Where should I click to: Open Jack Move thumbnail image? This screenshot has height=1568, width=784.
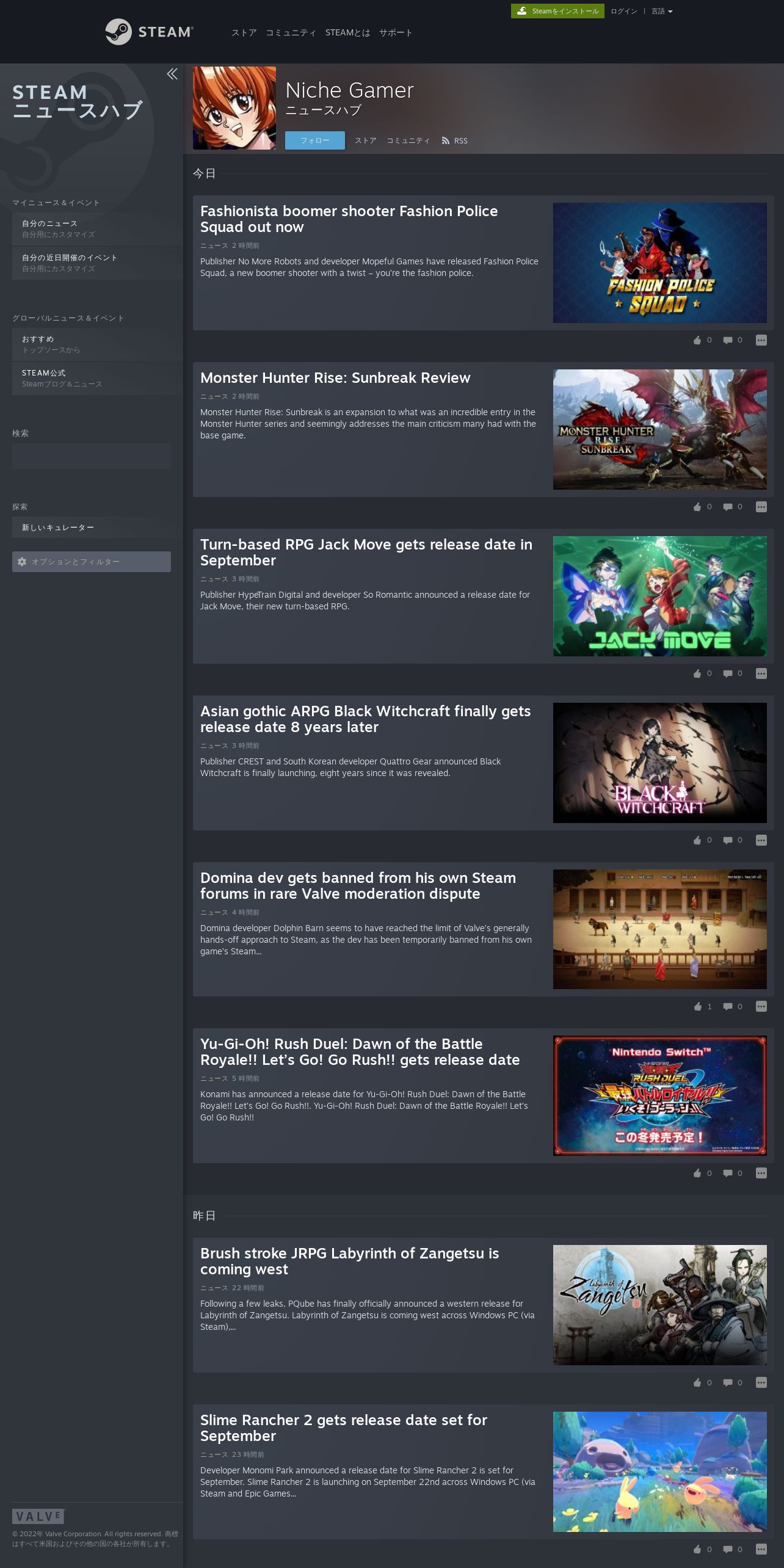660,596
